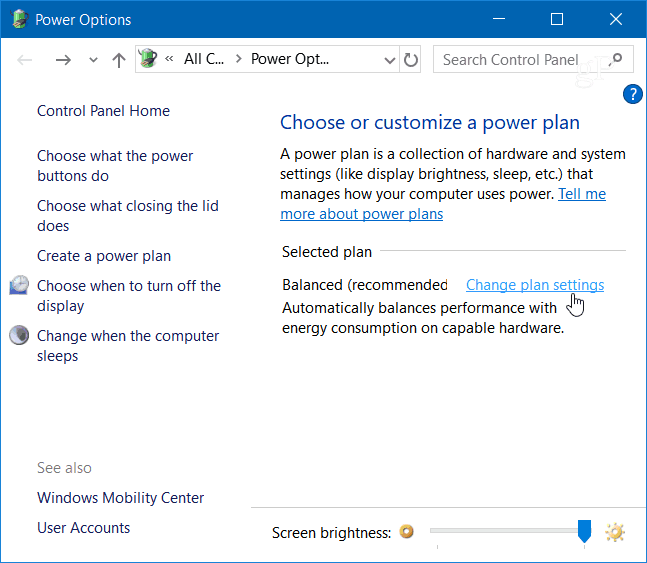
Task: Open Windows Mobility Center
Action: click(120, 498)
